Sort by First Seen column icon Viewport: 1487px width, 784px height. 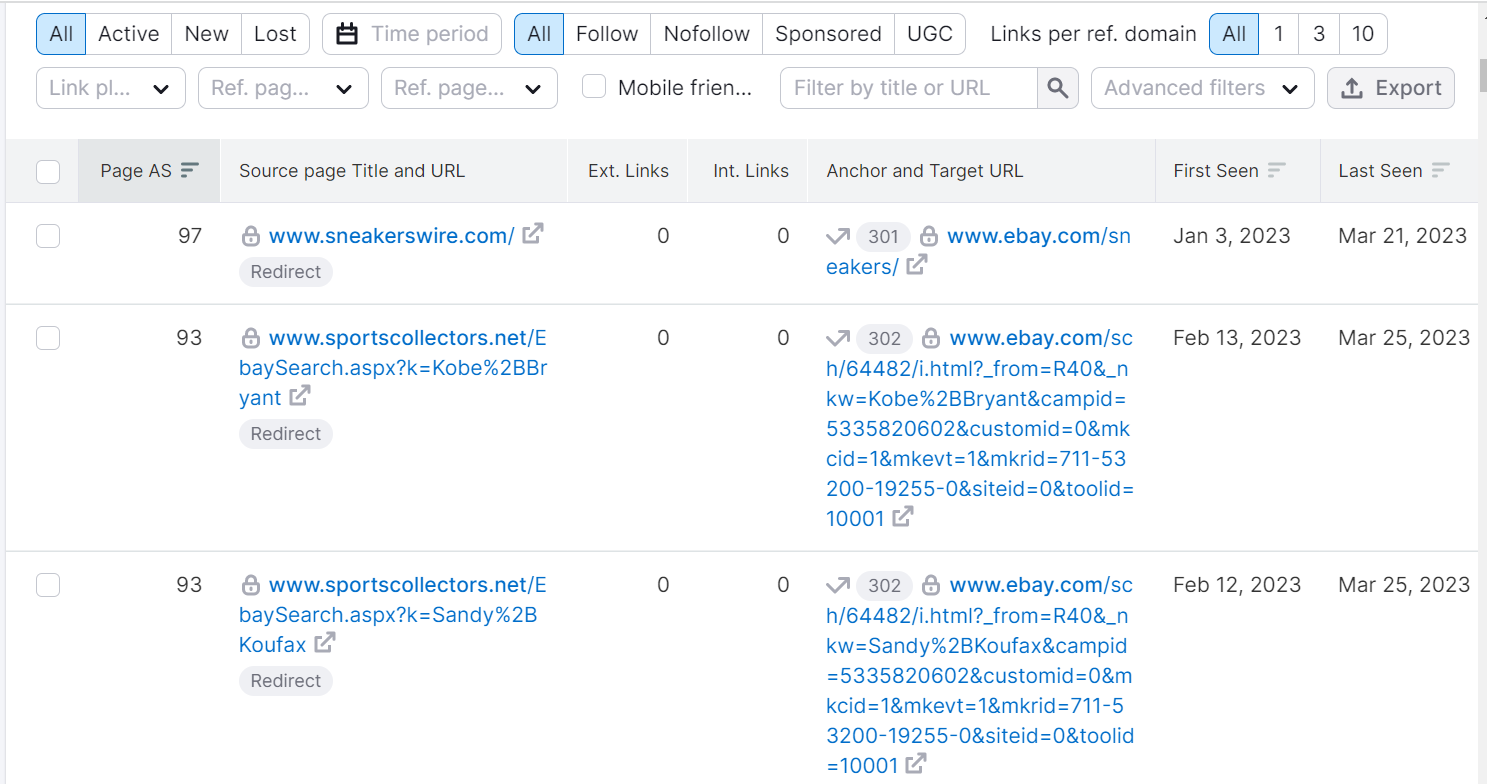point(1277,171)
